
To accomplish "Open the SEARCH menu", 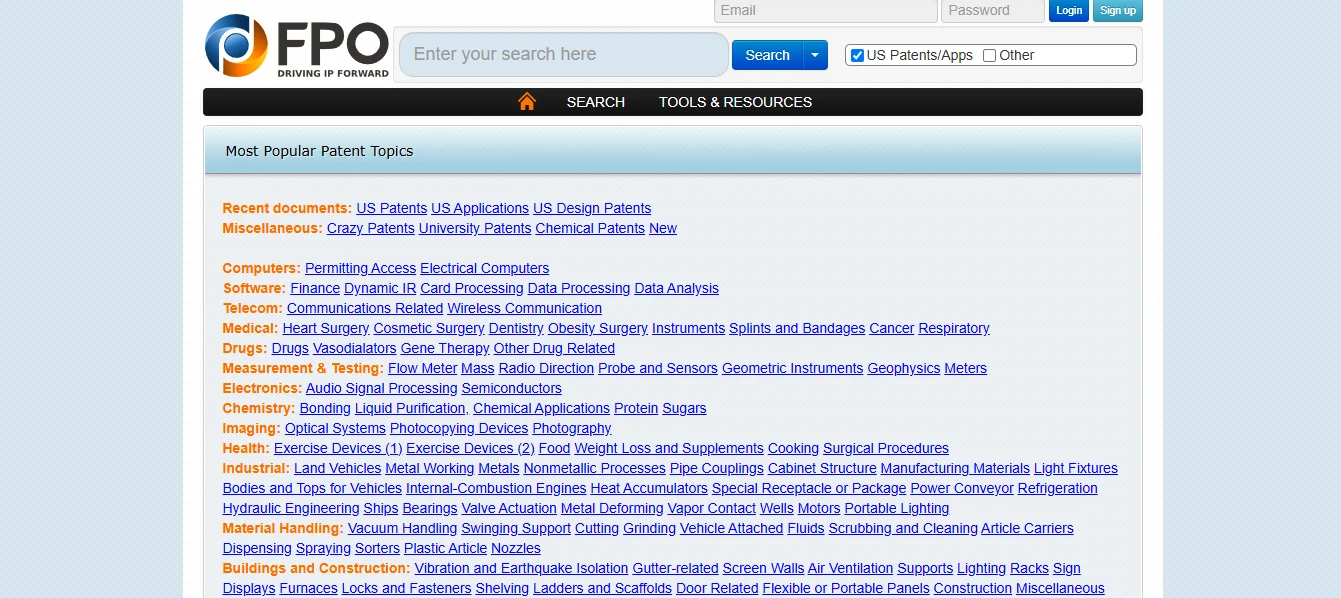I will coord(595,102).
